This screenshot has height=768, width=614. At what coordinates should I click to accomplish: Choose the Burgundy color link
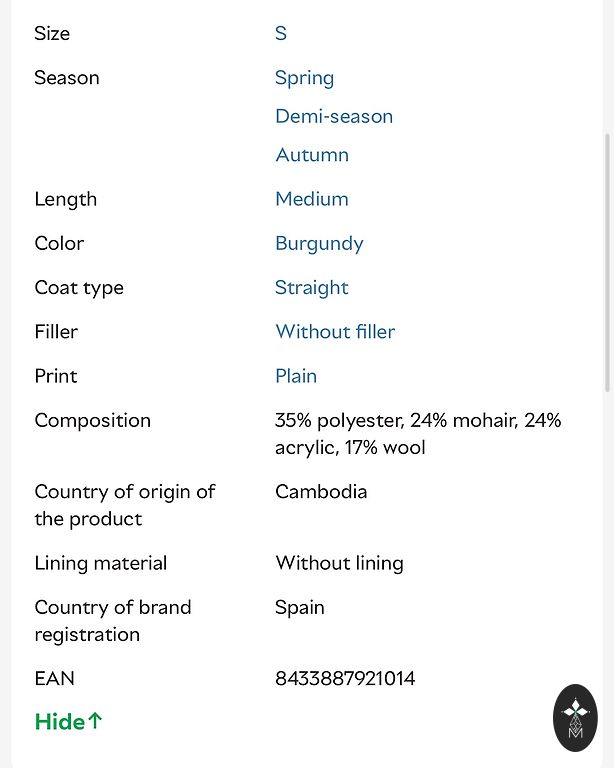(318, 243)
